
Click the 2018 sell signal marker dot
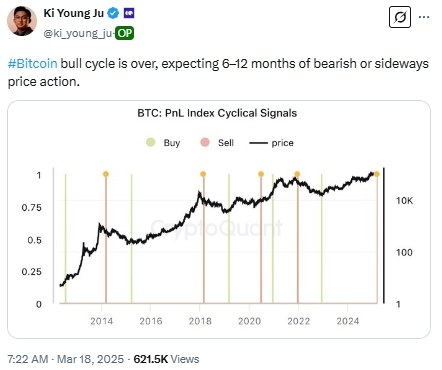(x=203, y=174)
